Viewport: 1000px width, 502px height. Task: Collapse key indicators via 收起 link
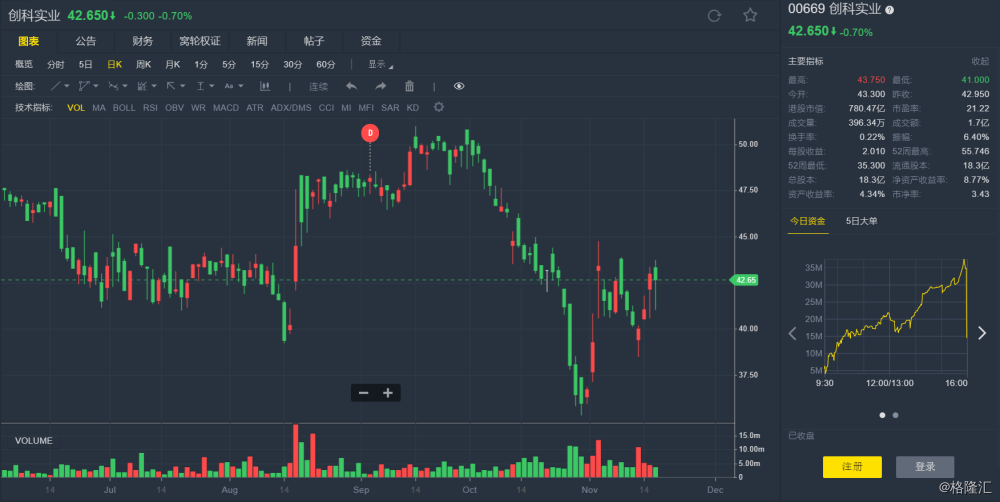click(x=980, y=61)
